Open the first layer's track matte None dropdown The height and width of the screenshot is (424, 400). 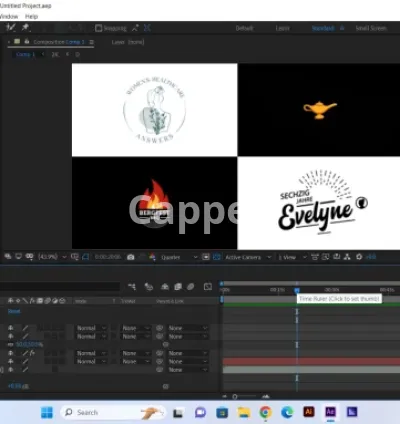point(136,328)
